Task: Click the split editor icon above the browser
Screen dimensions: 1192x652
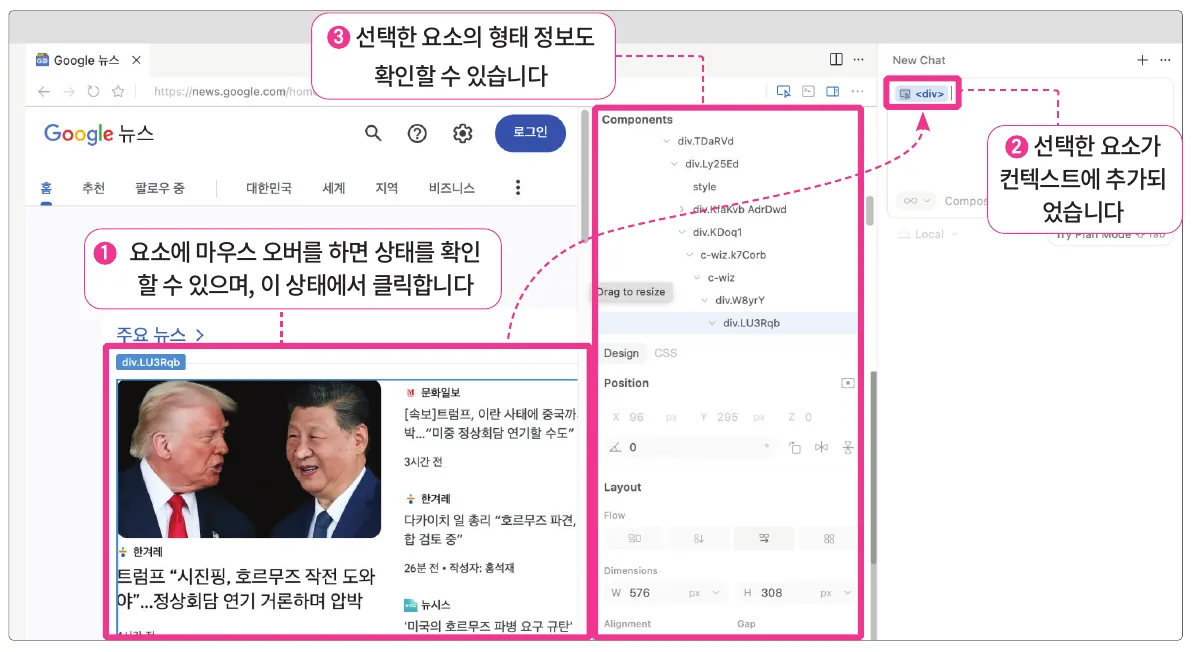Action: 836,59
